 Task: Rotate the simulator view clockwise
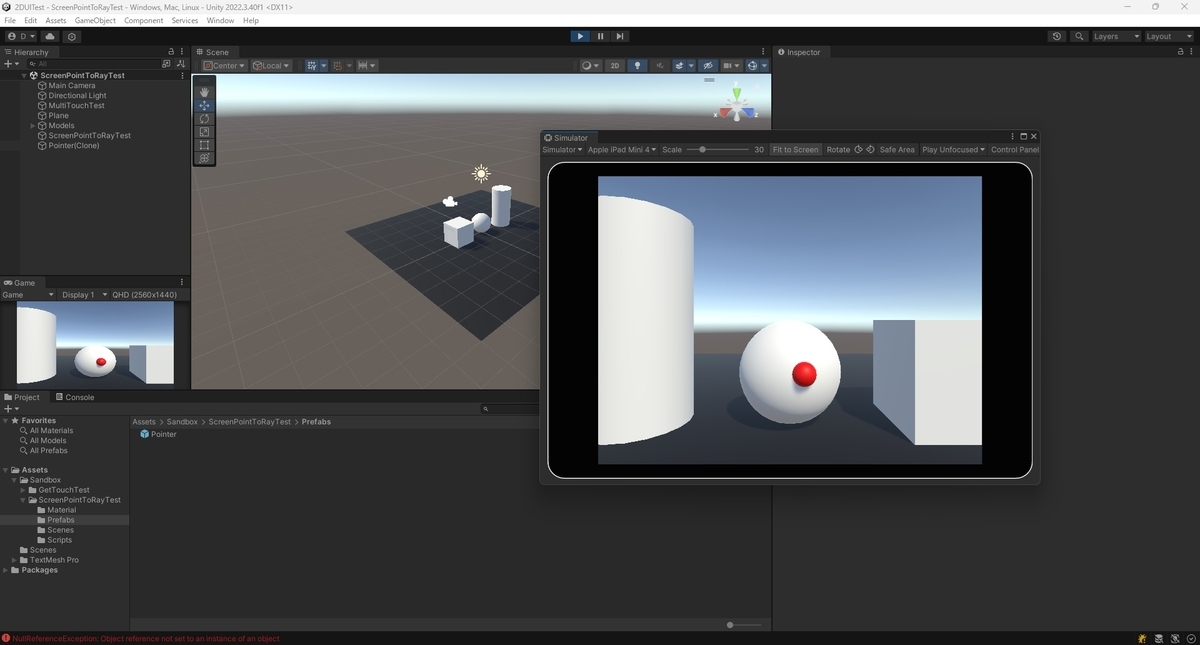click(857, 149)
